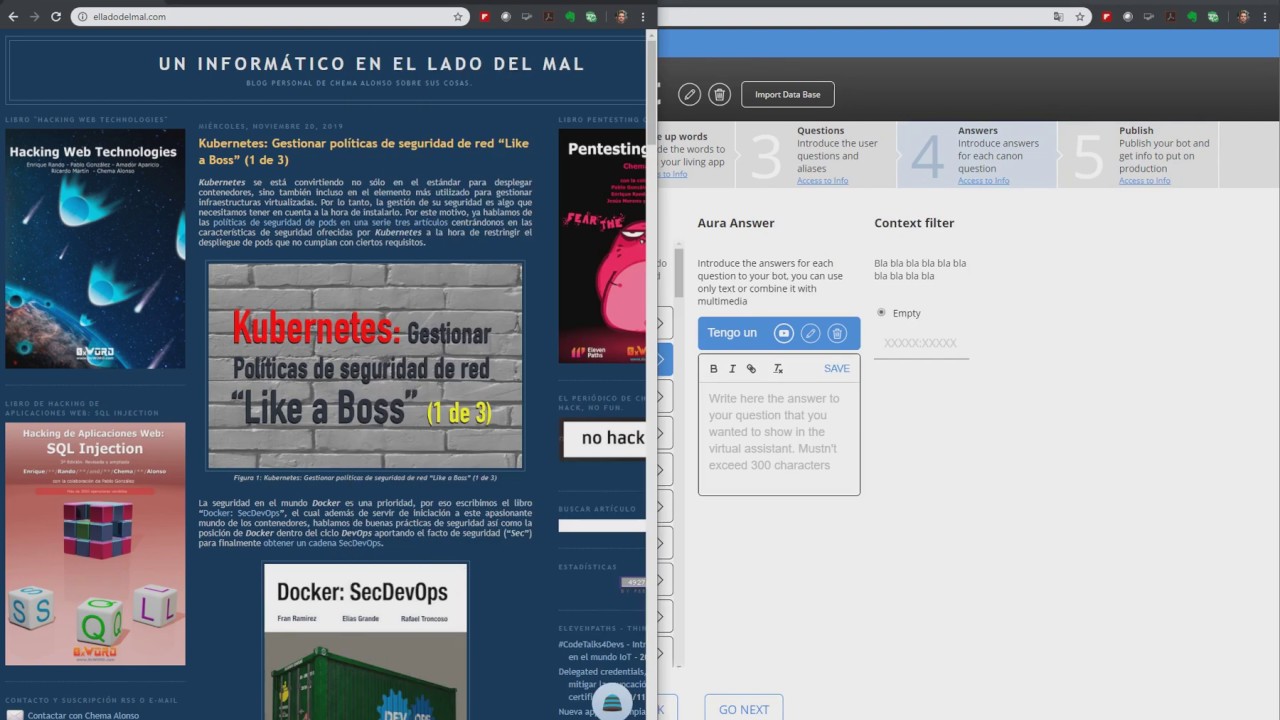Open the #CodeTalks4Devs ElevenPaths entry
The image size is (1280, 720).
(602, 650)
